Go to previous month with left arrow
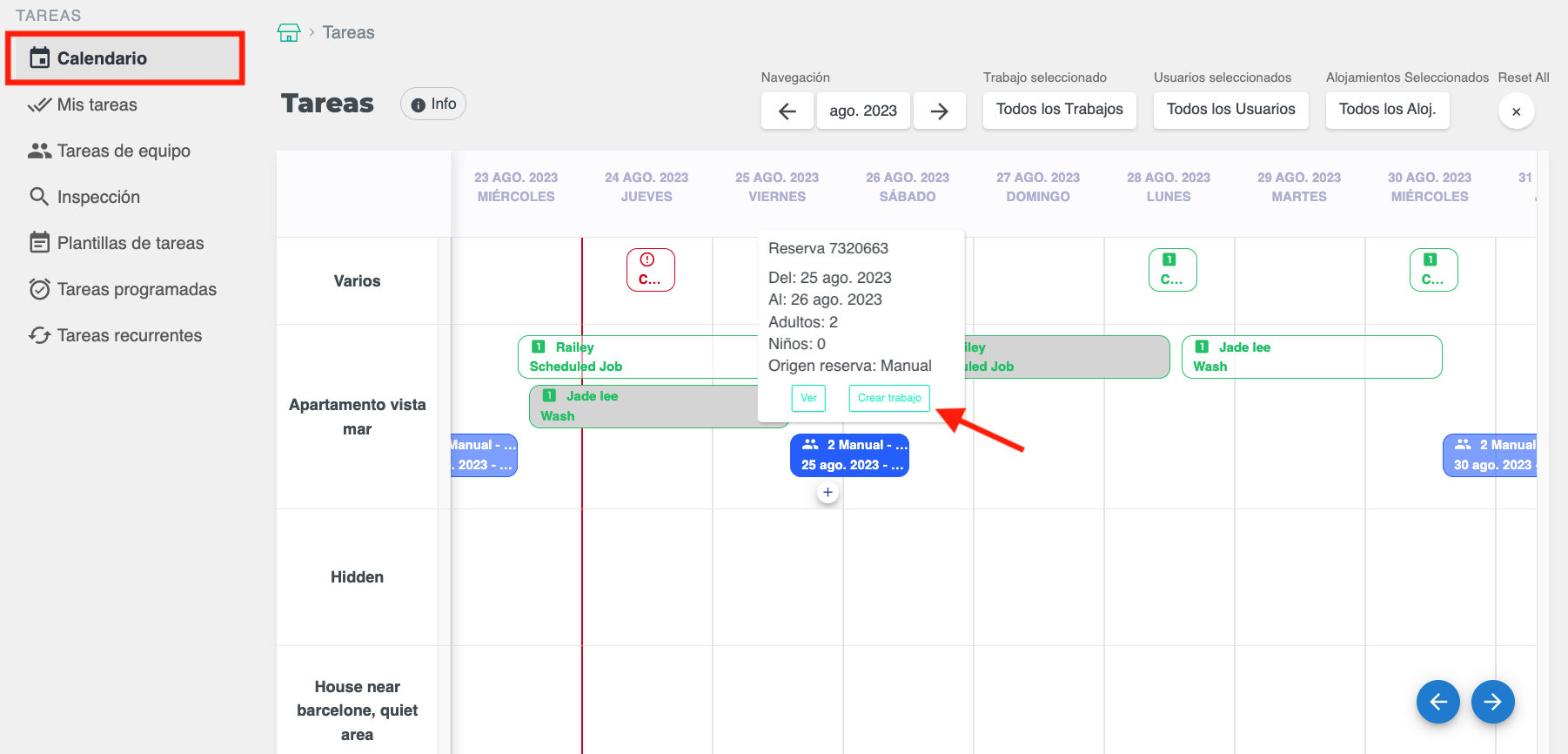1568x754 pixels. tap(787, 111)
